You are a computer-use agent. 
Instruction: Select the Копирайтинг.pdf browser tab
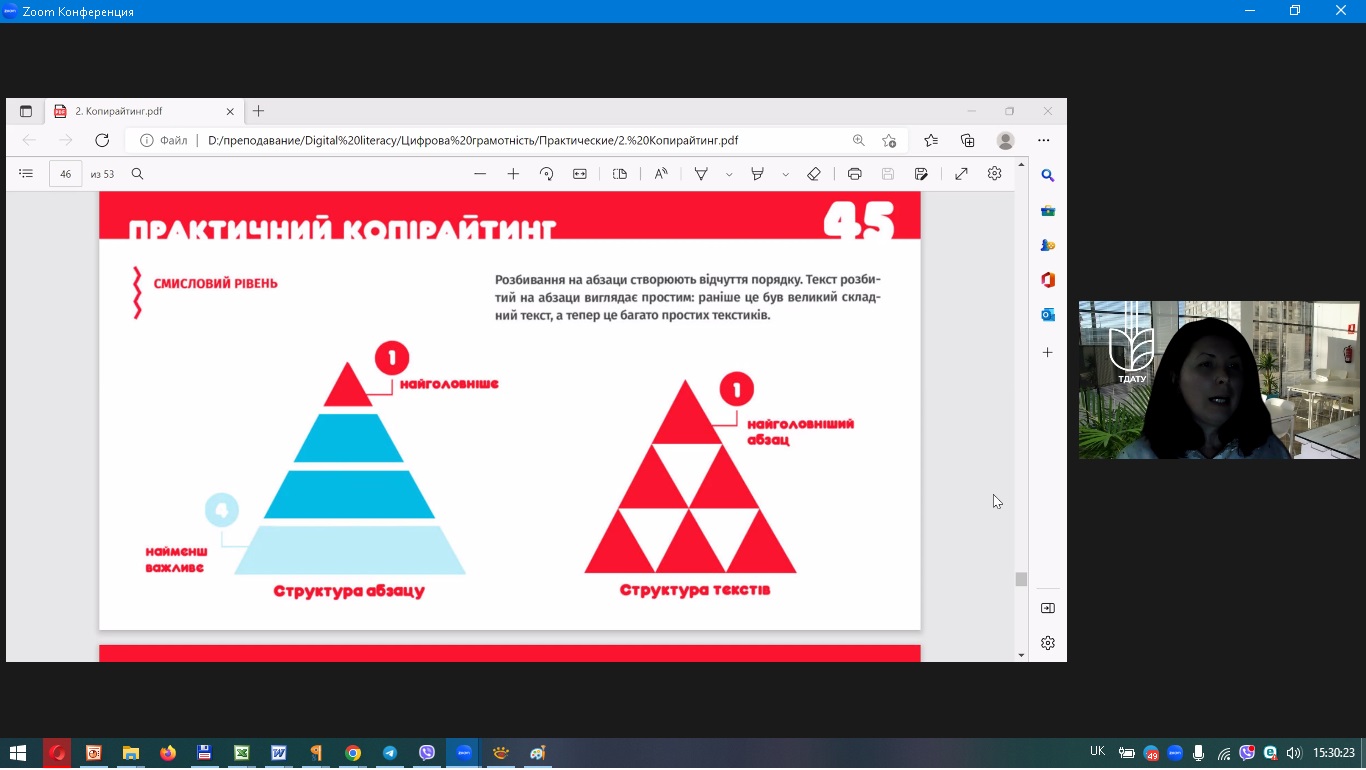pyautogui.click(x=140, y=111)
